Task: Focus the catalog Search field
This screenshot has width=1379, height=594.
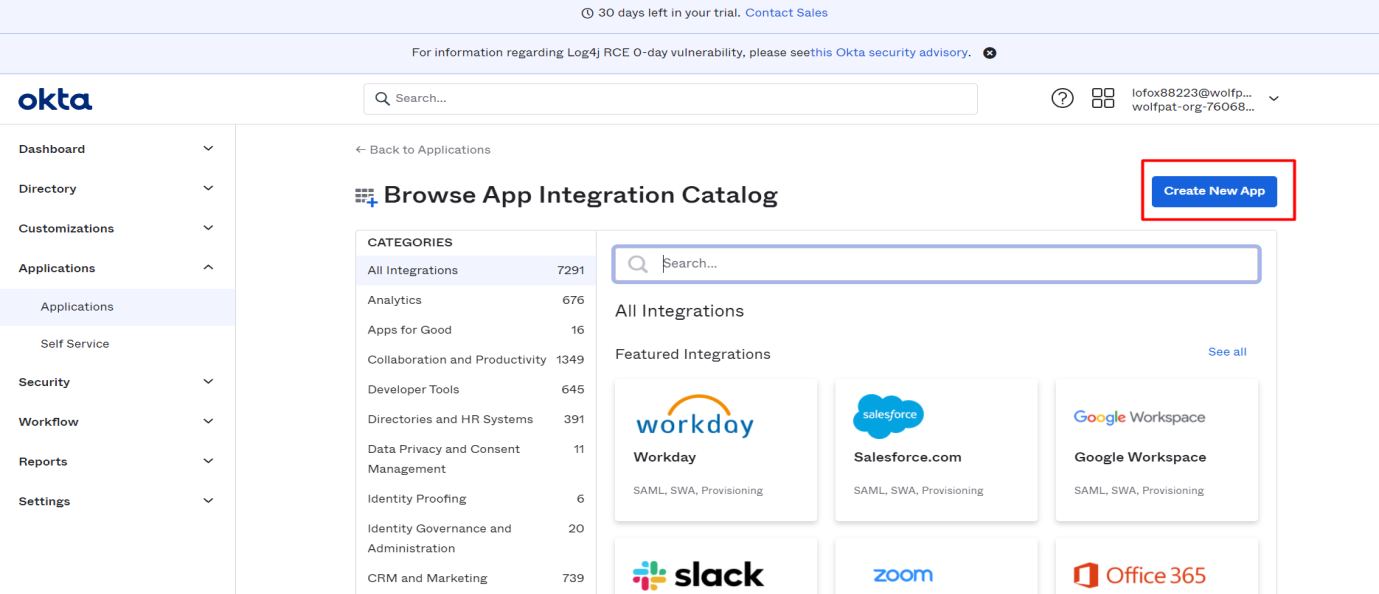Action: (936, 264)
